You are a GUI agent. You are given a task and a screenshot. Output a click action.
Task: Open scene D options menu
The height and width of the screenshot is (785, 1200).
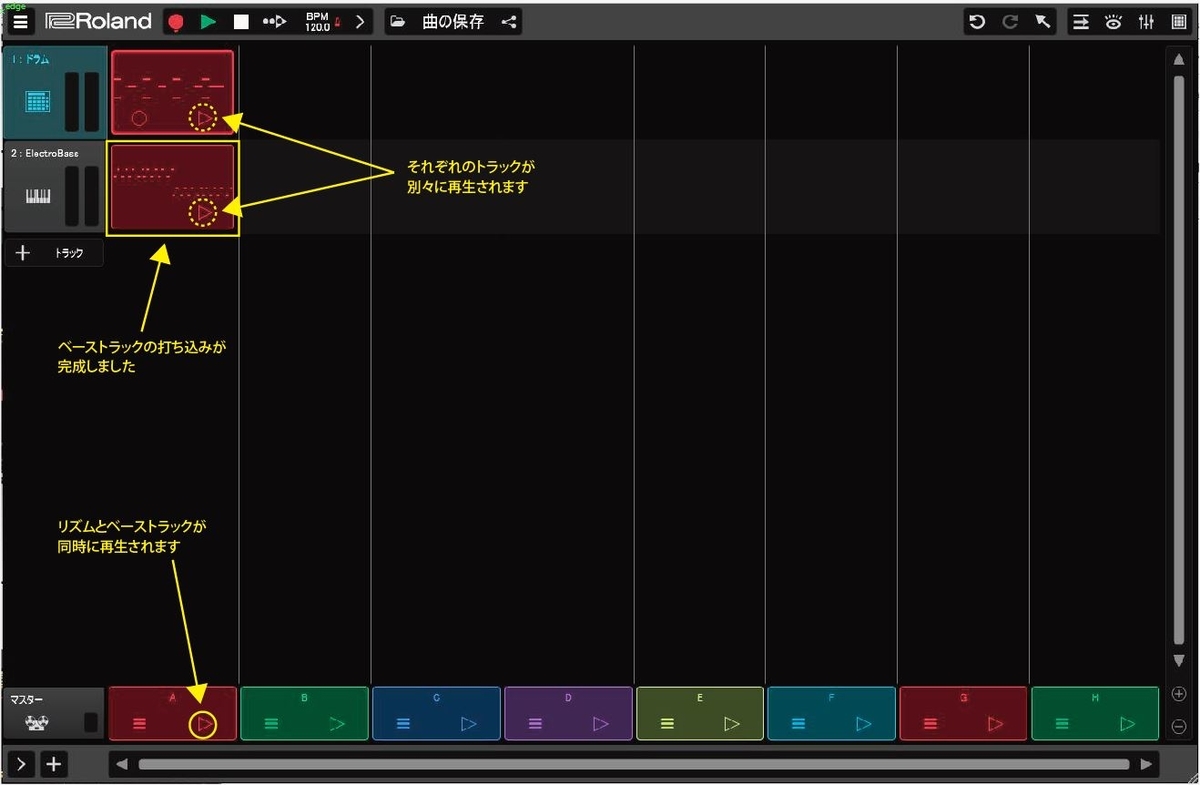click(x=535, y=723)
